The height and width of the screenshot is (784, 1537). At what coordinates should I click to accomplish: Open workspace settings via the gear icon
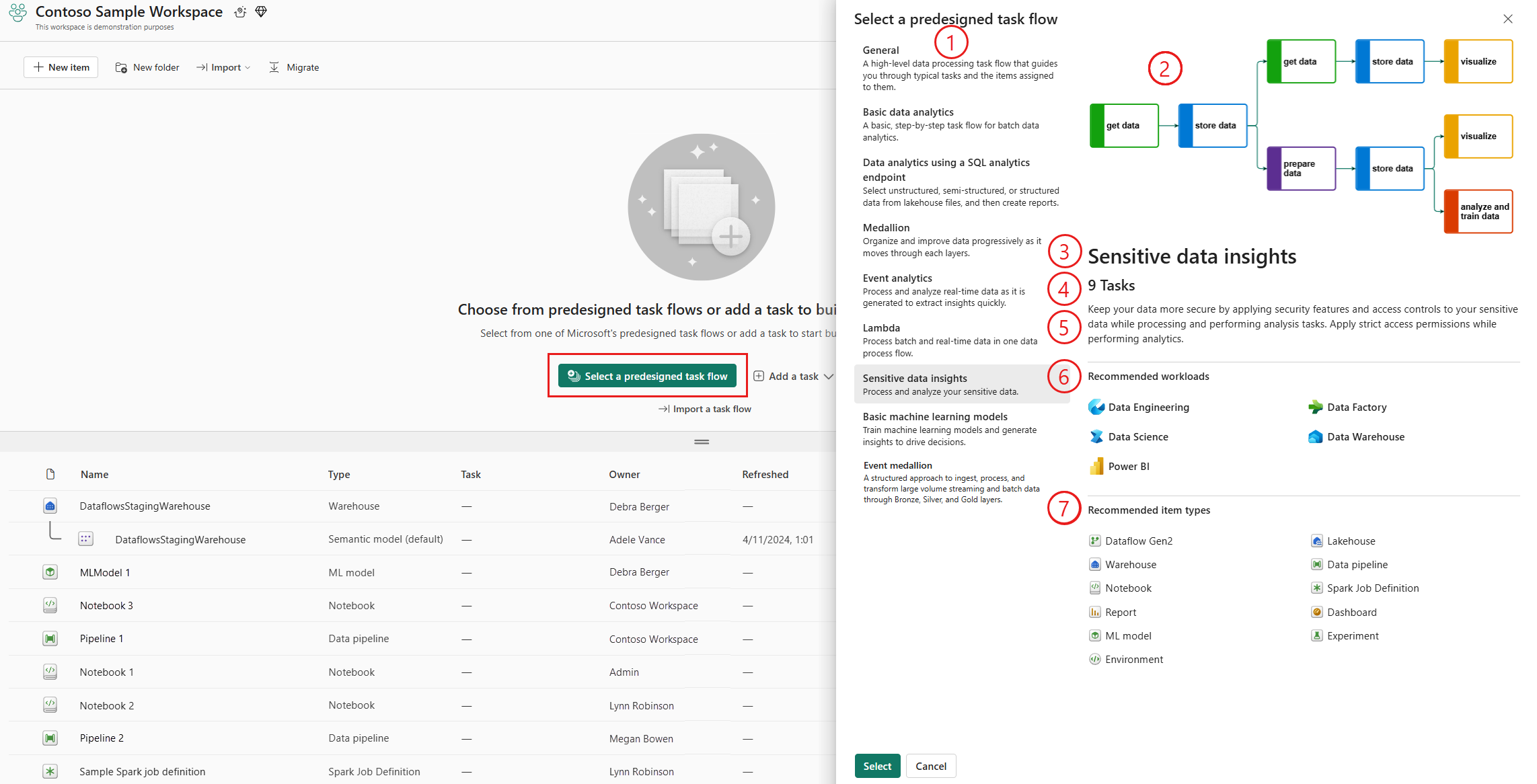(240, 11)
